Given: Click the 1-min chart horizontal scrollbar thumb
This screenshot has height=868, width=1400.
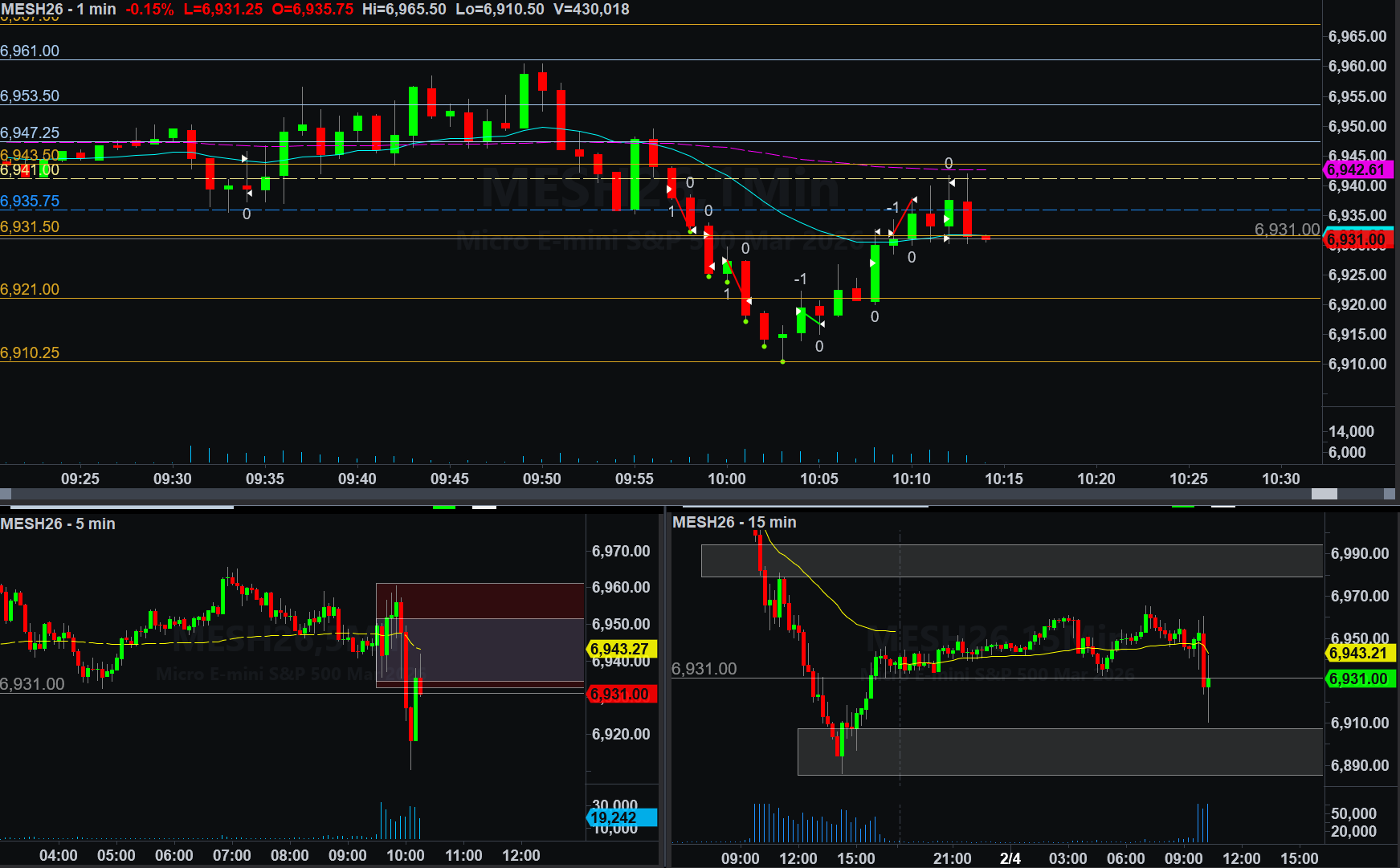Looking at the screenshot, I should [1324, 494].
